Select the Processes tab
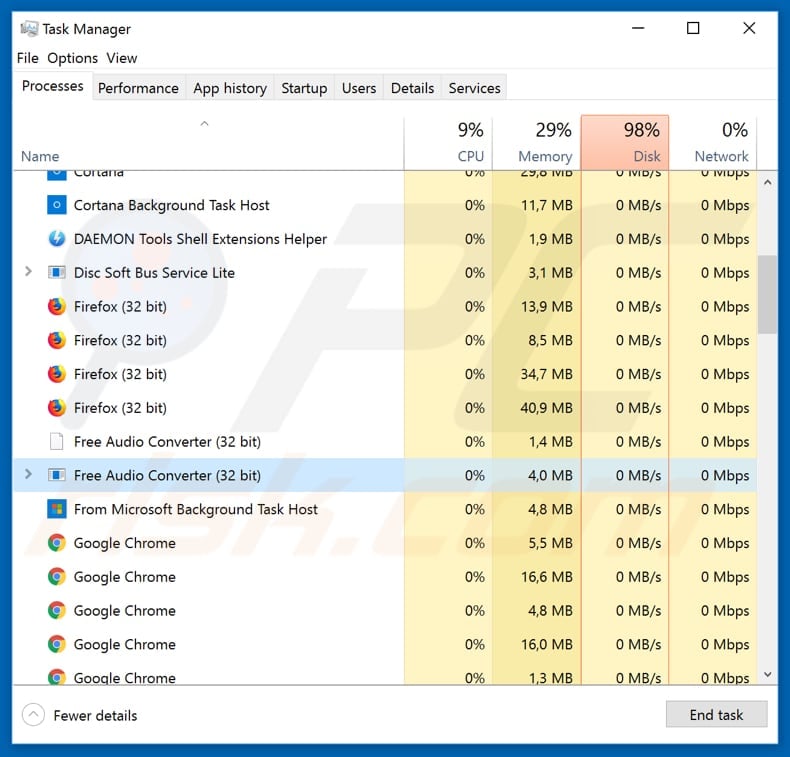 [x=52, y=86]
